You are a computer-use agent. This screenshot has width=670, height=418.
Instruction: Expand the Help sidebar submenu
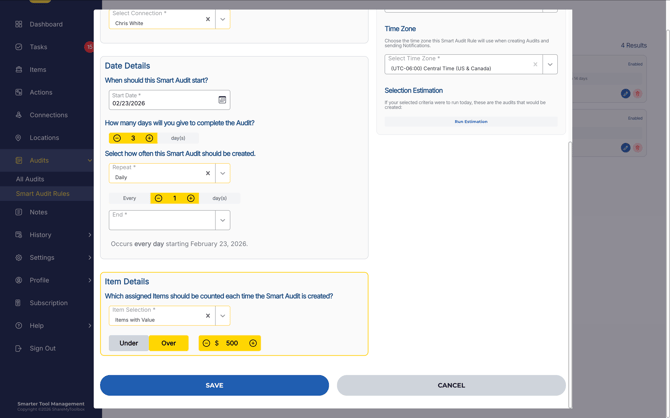(x=90, y=325)
